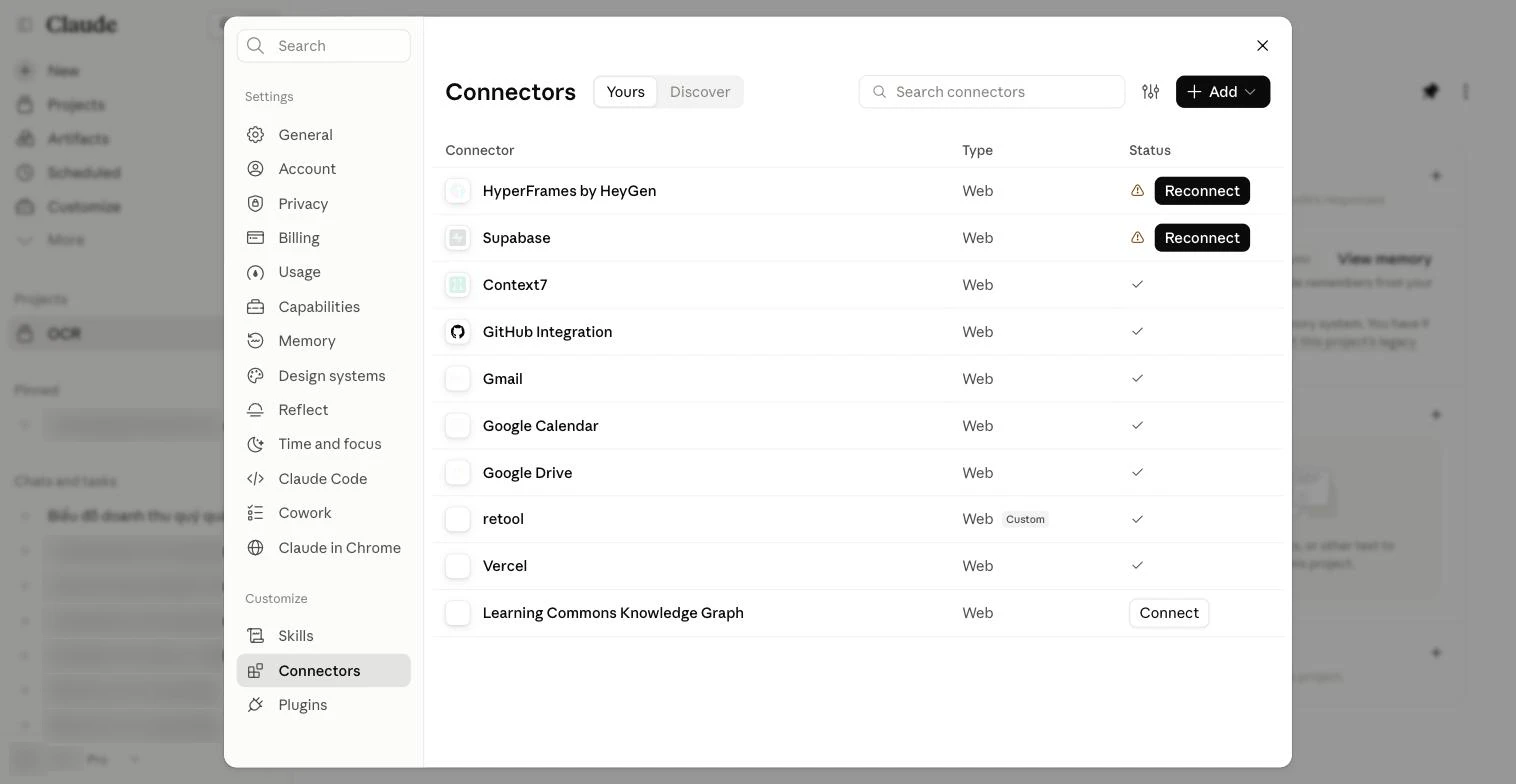Open the Skills section
Viewport: 1516px width, 784px height.
coord(324,636)
